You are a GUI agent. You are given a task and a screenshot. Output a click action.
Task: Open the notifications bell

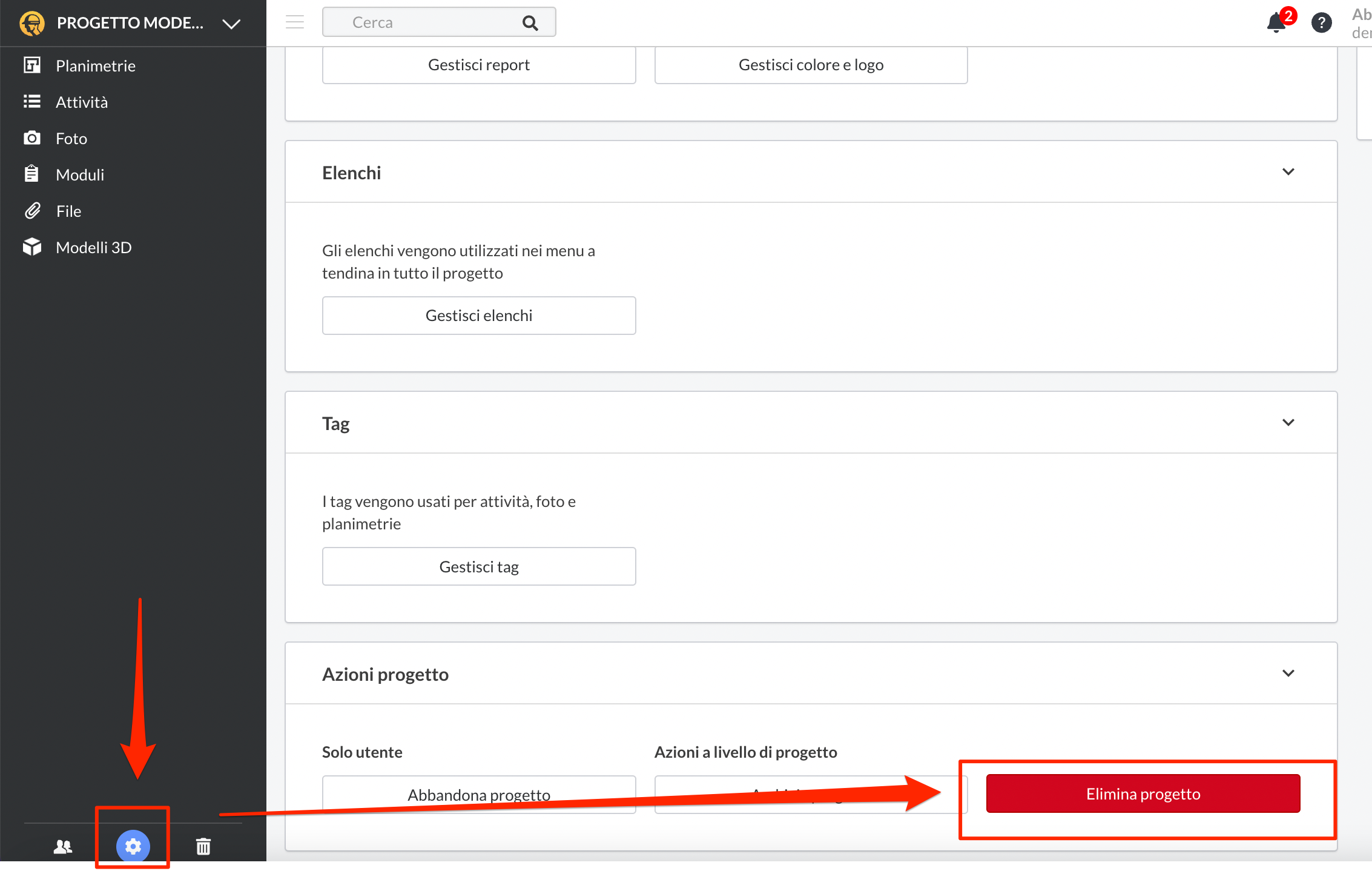coord(1276,23)
